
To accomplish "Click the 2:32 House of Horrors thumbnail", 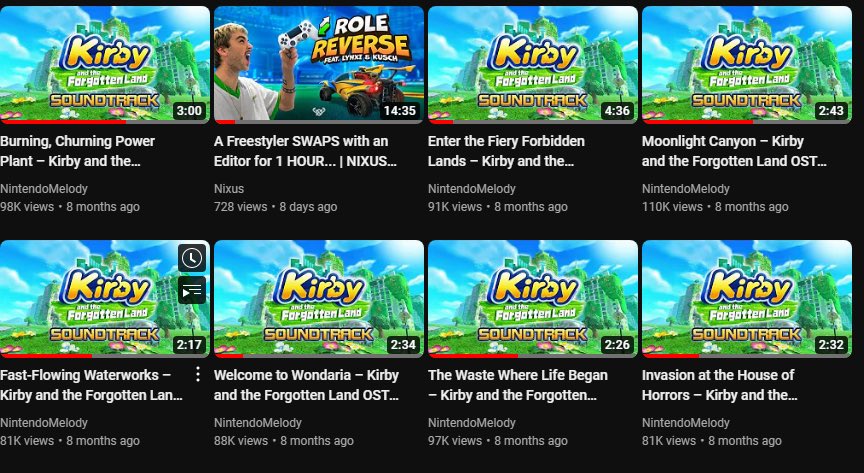I will (747, 299).
